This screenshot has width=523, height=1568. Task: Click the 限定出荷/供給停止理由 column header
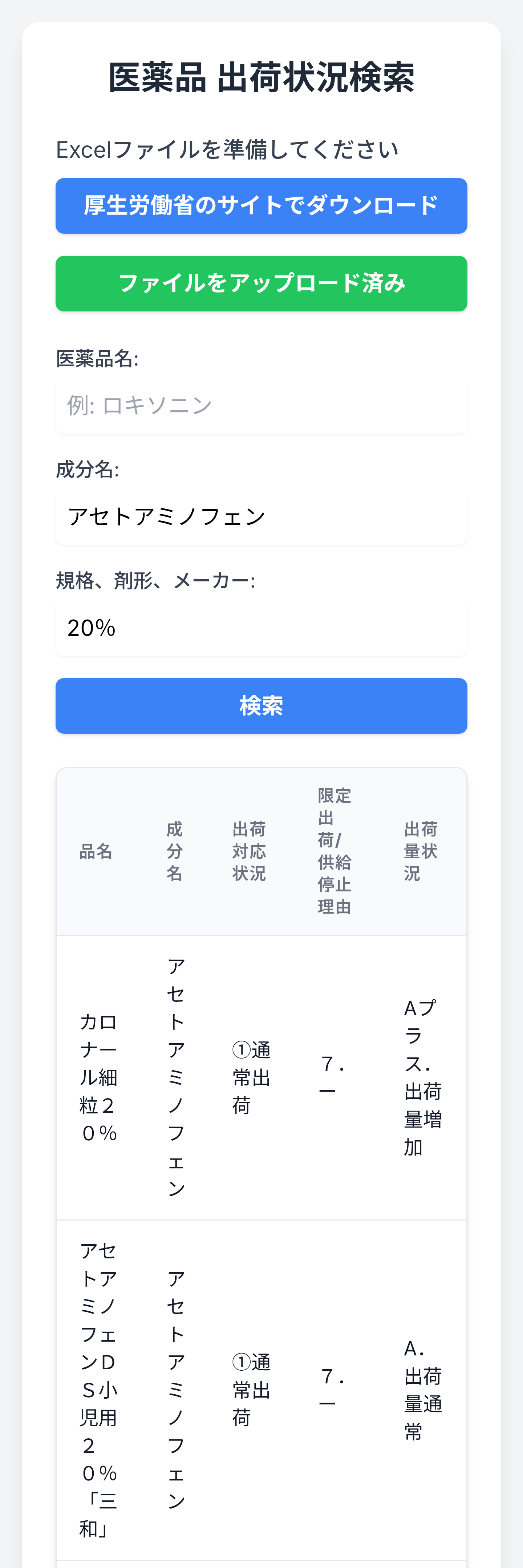point(335,851)
